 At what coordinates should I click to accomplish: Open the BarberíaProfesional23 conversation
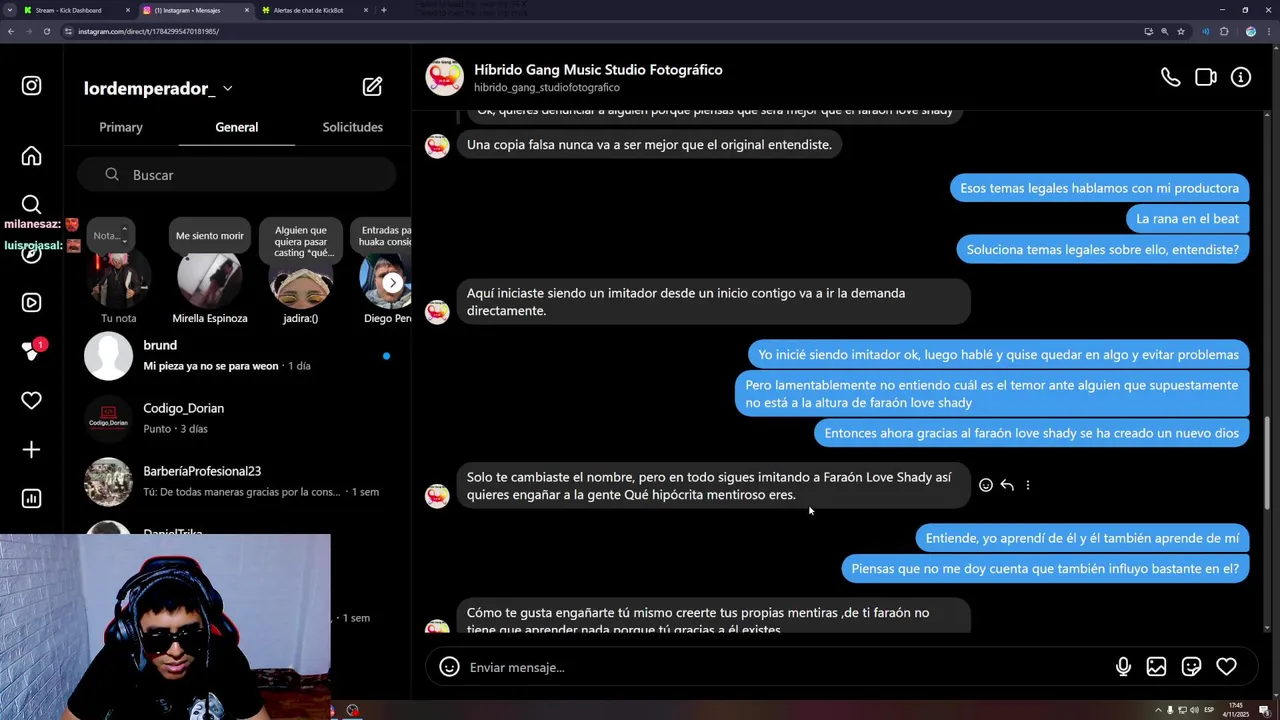click(x=237, y=481)
